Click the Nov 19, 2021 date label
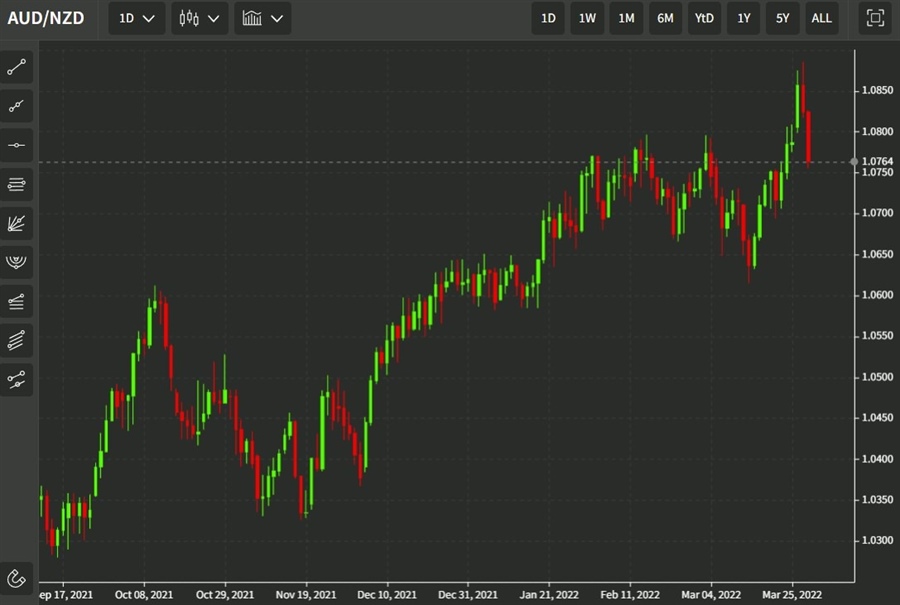The image size is (900, 605). (x=306, y=595)
